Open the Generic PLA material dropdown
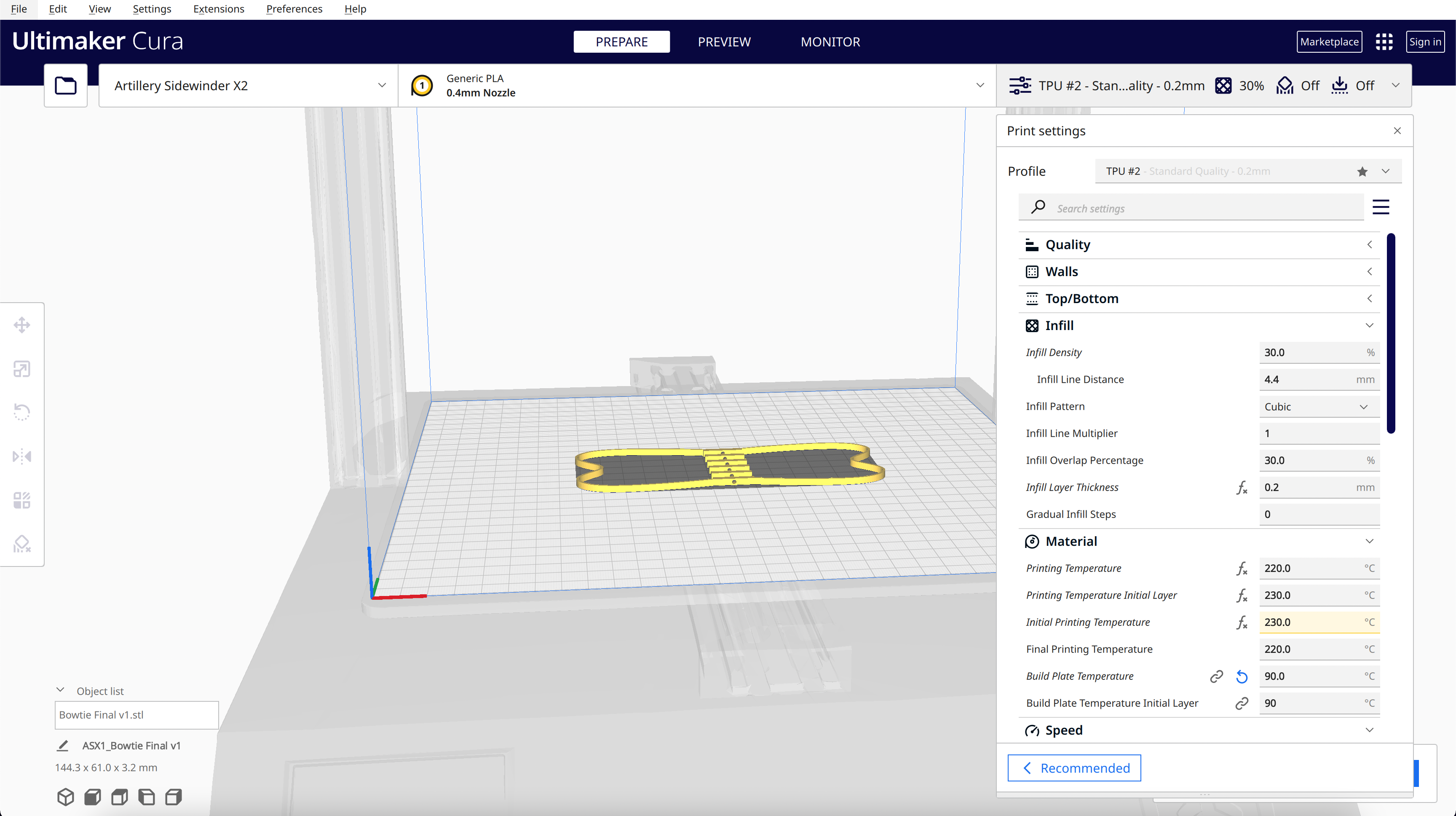1456x816 pixels. pos(698,86)
